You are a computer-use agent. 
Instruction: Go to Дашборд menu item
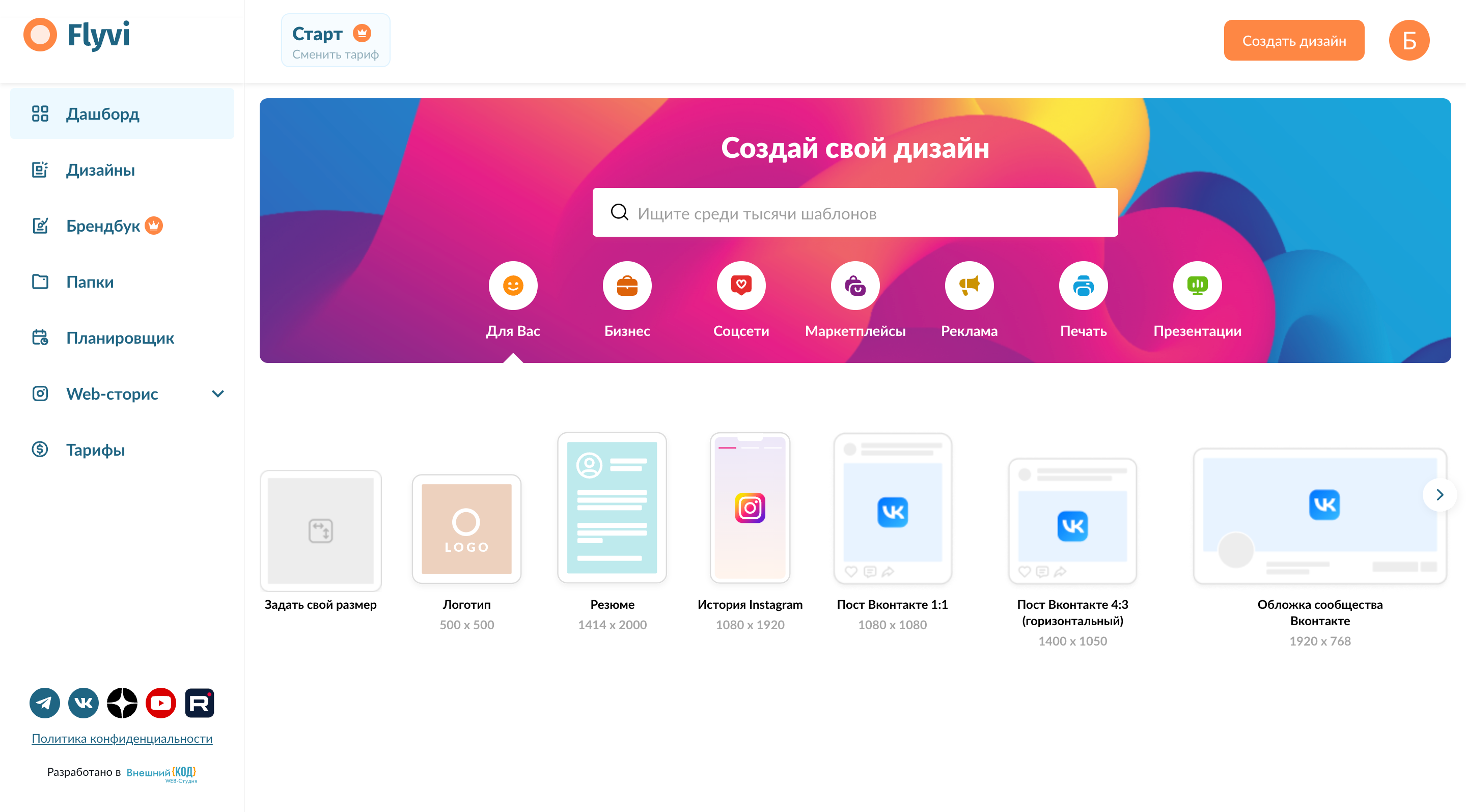click(x=122, y=114)
